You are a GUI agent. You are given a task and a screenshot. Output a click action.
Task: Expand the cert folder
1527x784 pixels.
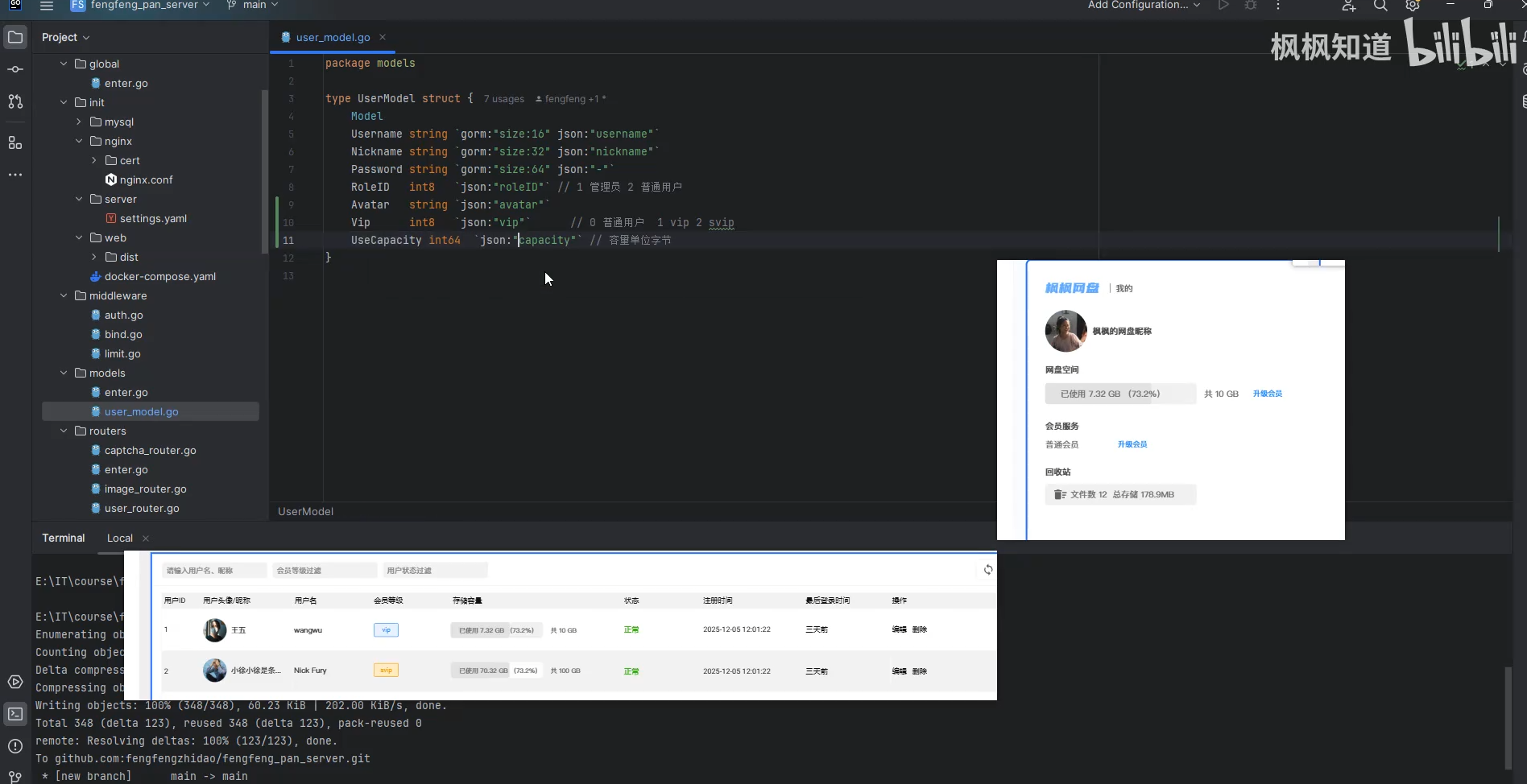point(94,160)
